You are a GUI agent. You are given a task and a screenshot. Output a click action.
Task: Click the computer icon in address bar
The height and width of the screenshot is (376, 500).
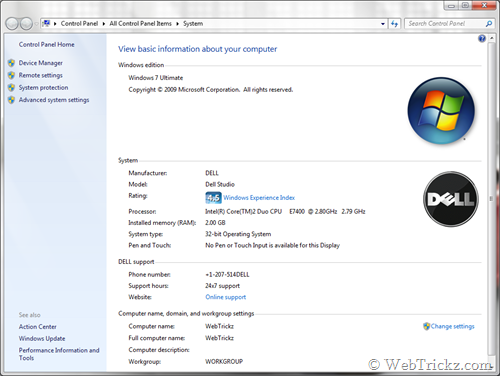tap(46, 24)
